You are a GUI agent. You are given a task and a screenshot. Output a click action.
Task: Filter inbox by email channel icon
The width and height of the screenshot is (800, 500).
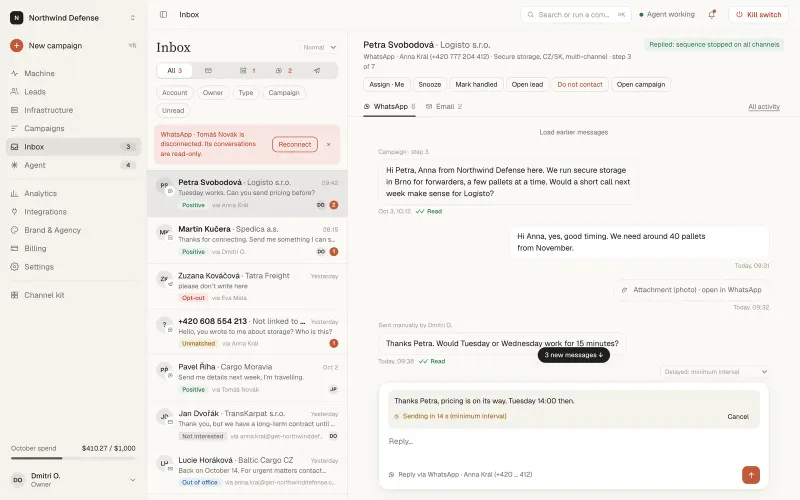[x=208, y=70]
